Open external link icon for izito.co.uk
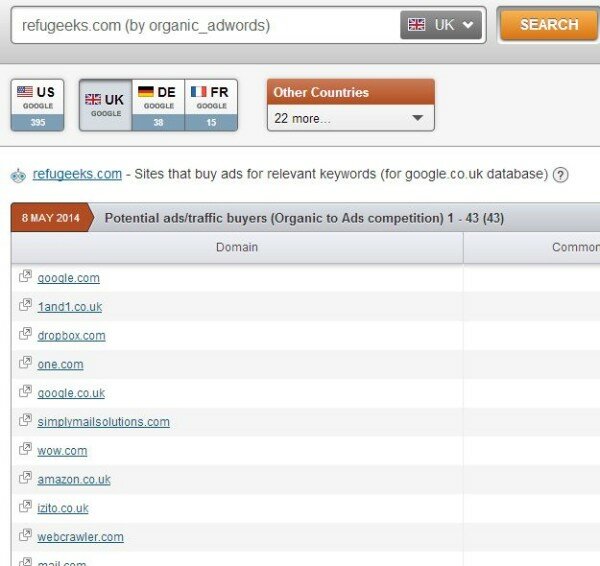This screenshot has height=566, width=600. pyautogui.click(x=25, y=506)
